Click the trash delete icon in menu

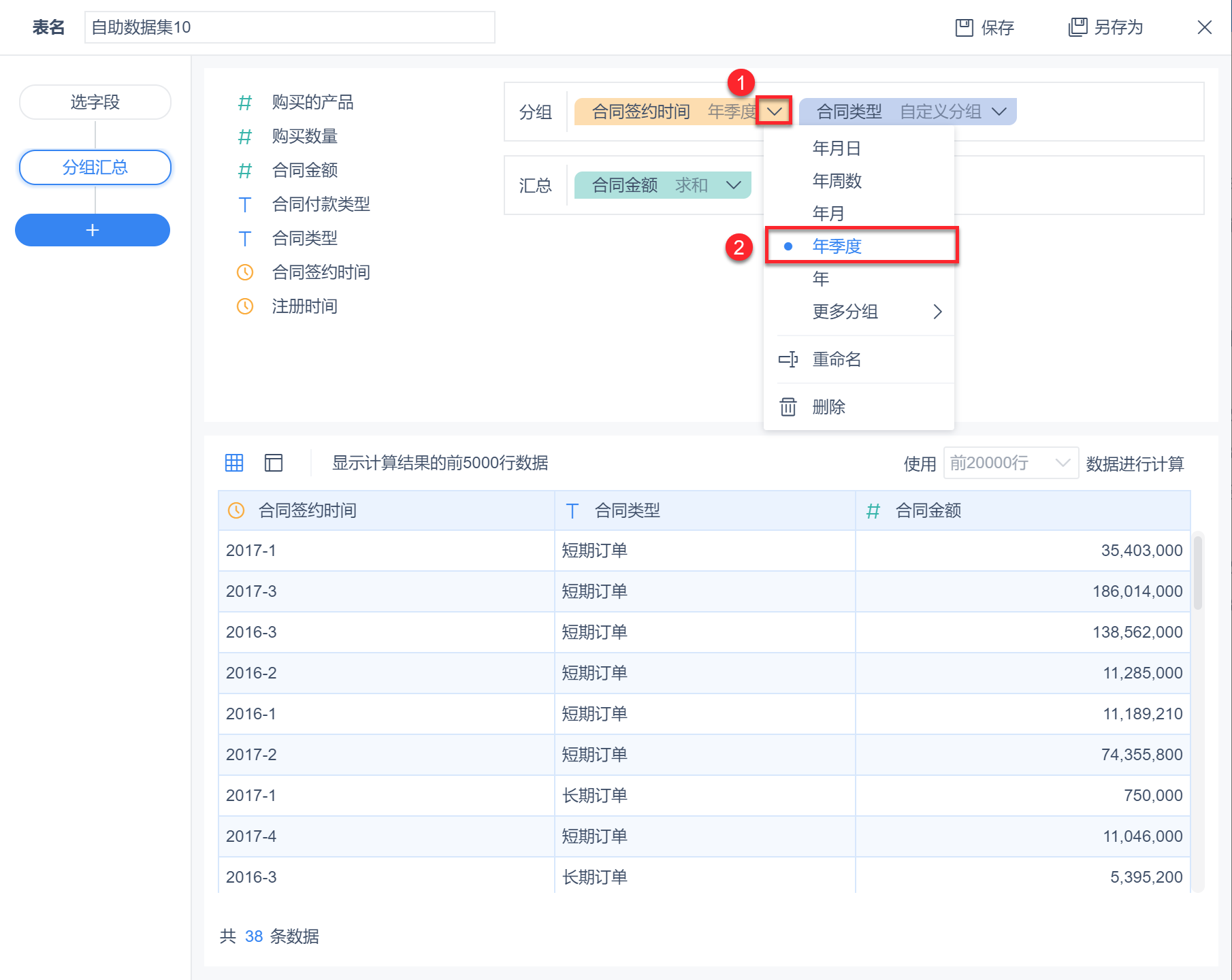click(788, 407)
